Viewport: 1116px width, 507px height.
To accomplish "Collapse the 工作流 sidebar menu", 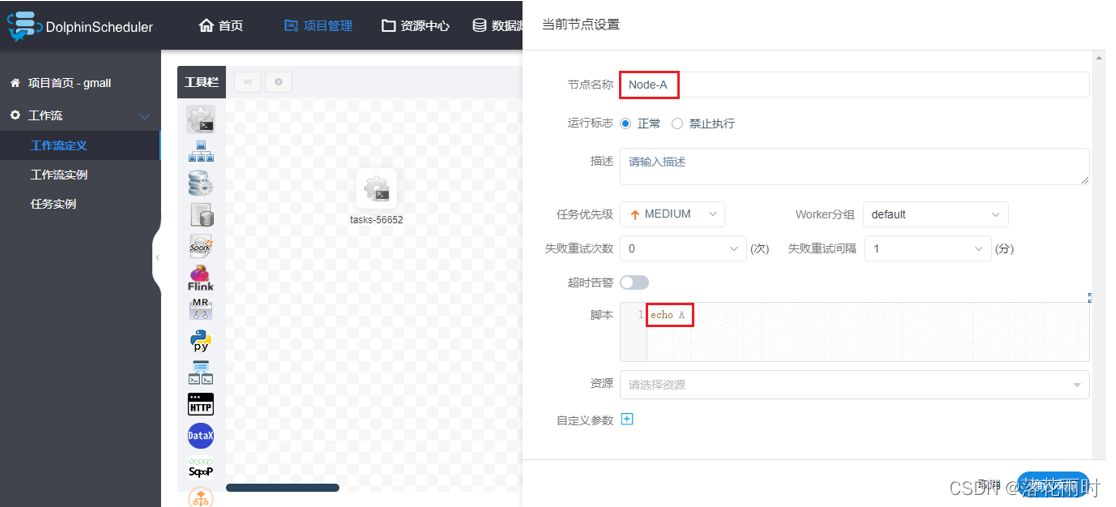I will 80,115.
